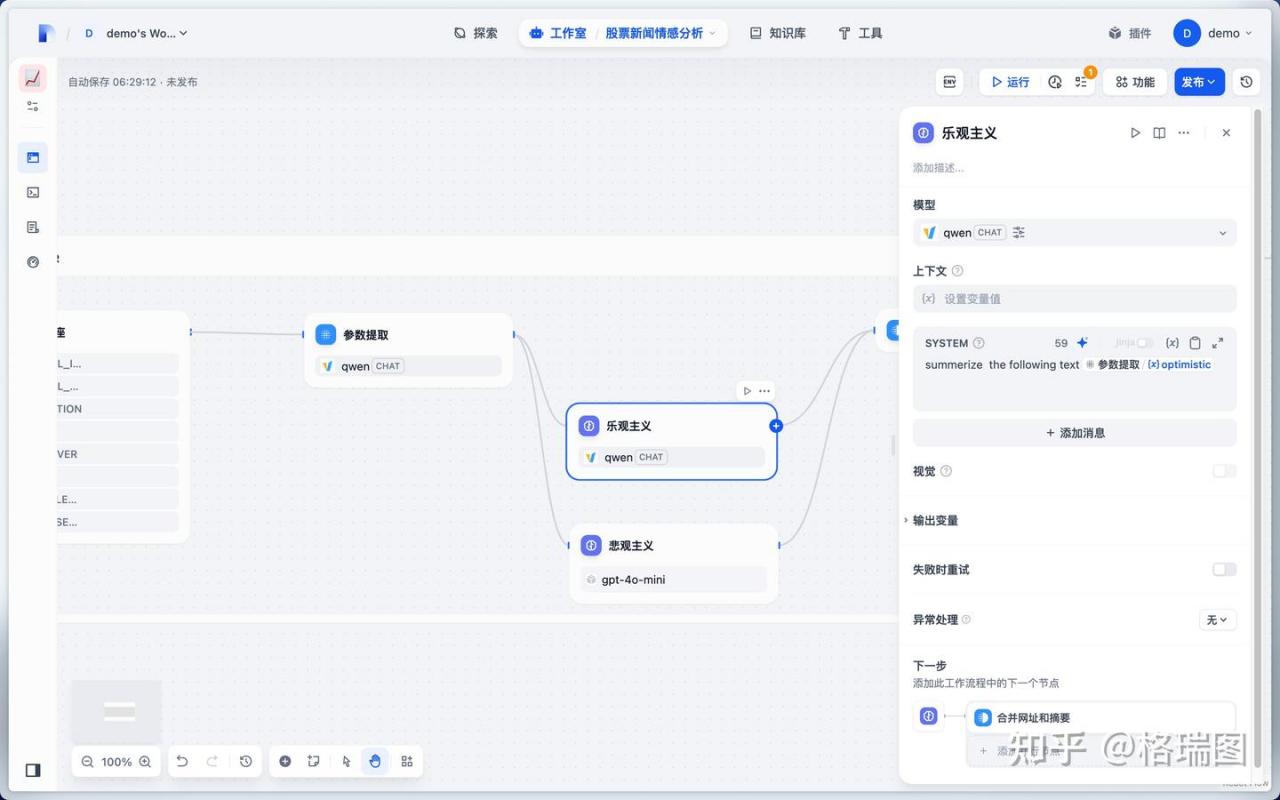Click the plus handle on 乐观主义 node
This screenshot has height=800, width=1280.
click(775, 426)
